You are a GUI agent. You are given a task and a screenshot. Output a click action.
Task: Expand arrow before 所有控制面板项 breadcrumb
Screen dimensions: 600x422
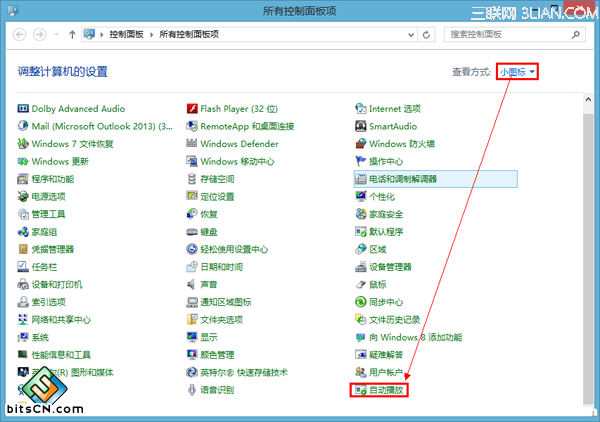click(152, 35)
